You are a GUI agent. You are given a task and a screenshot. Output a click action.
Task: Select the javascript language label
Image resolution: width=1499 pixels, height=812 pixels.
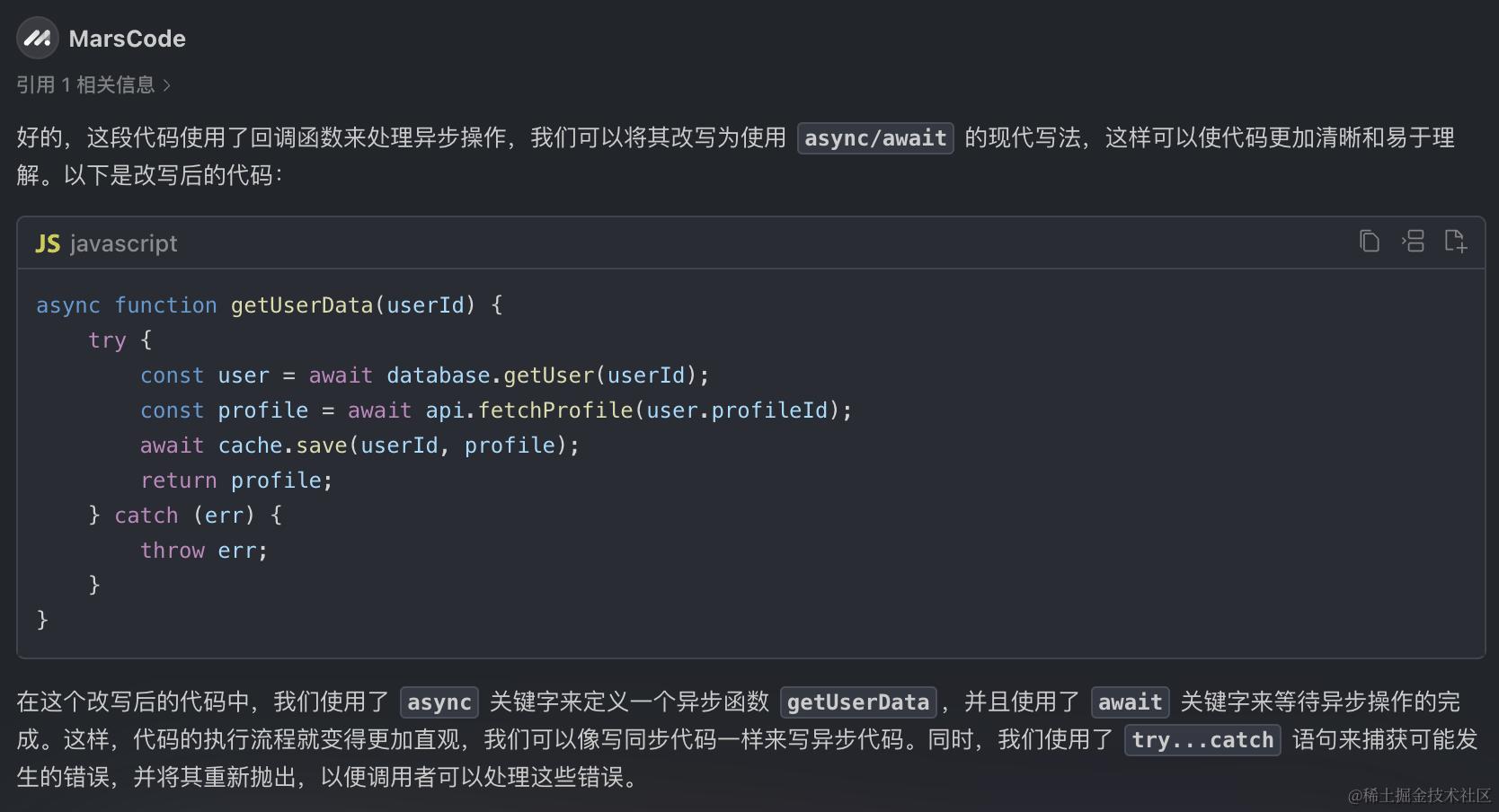(x=124, y=243)
